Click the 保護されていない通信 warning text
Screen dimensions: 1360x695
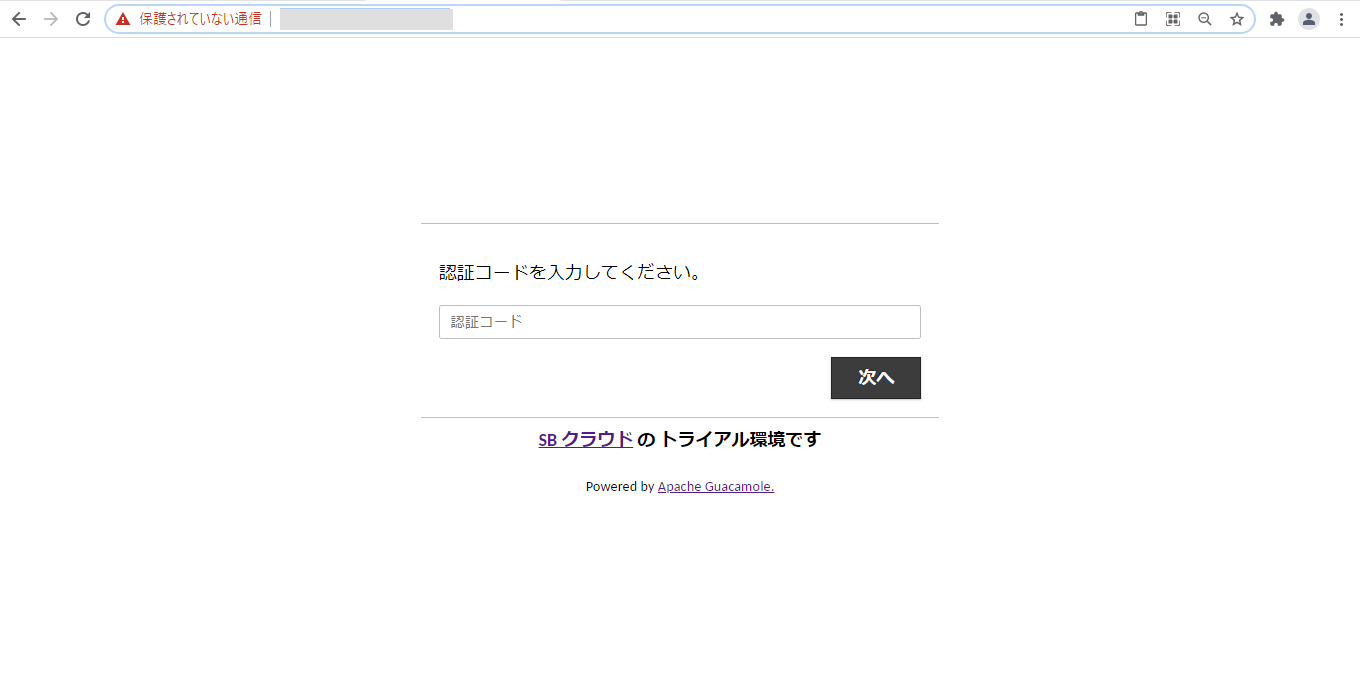tap(200, 19)
